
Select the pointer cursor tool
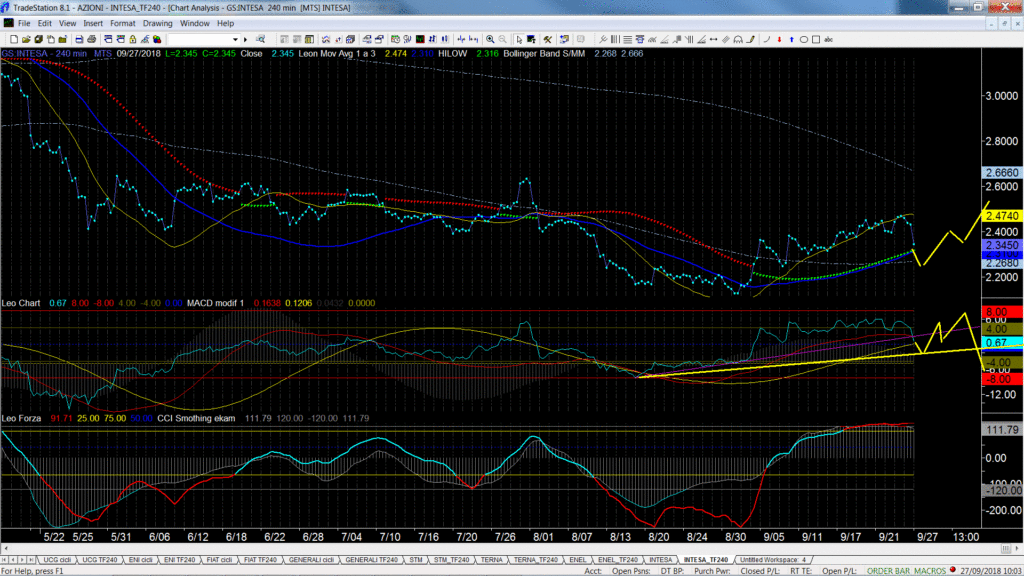(519, 40)
